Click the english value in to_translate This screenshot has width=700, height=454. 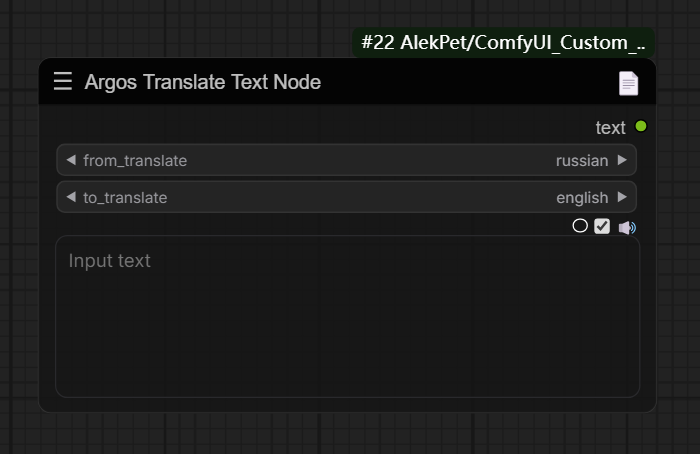[582, 197]
